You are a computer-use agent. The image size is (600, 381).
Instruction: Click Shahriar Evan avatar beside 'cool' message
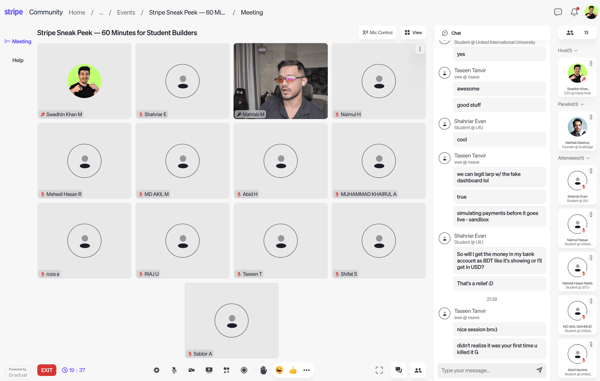pyautogui.click(x=444, y=124)
